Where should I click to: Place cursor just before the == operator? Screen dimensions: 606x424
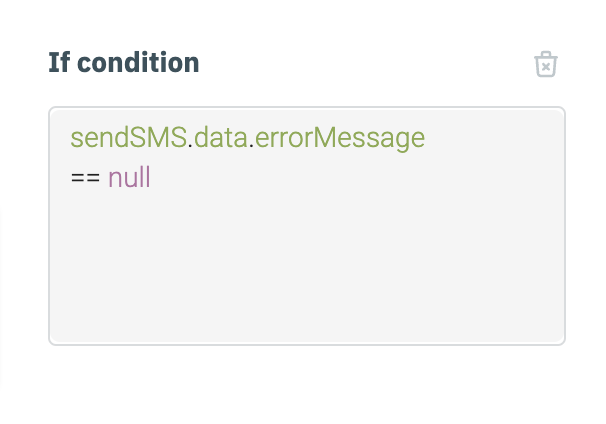point(71,179)
